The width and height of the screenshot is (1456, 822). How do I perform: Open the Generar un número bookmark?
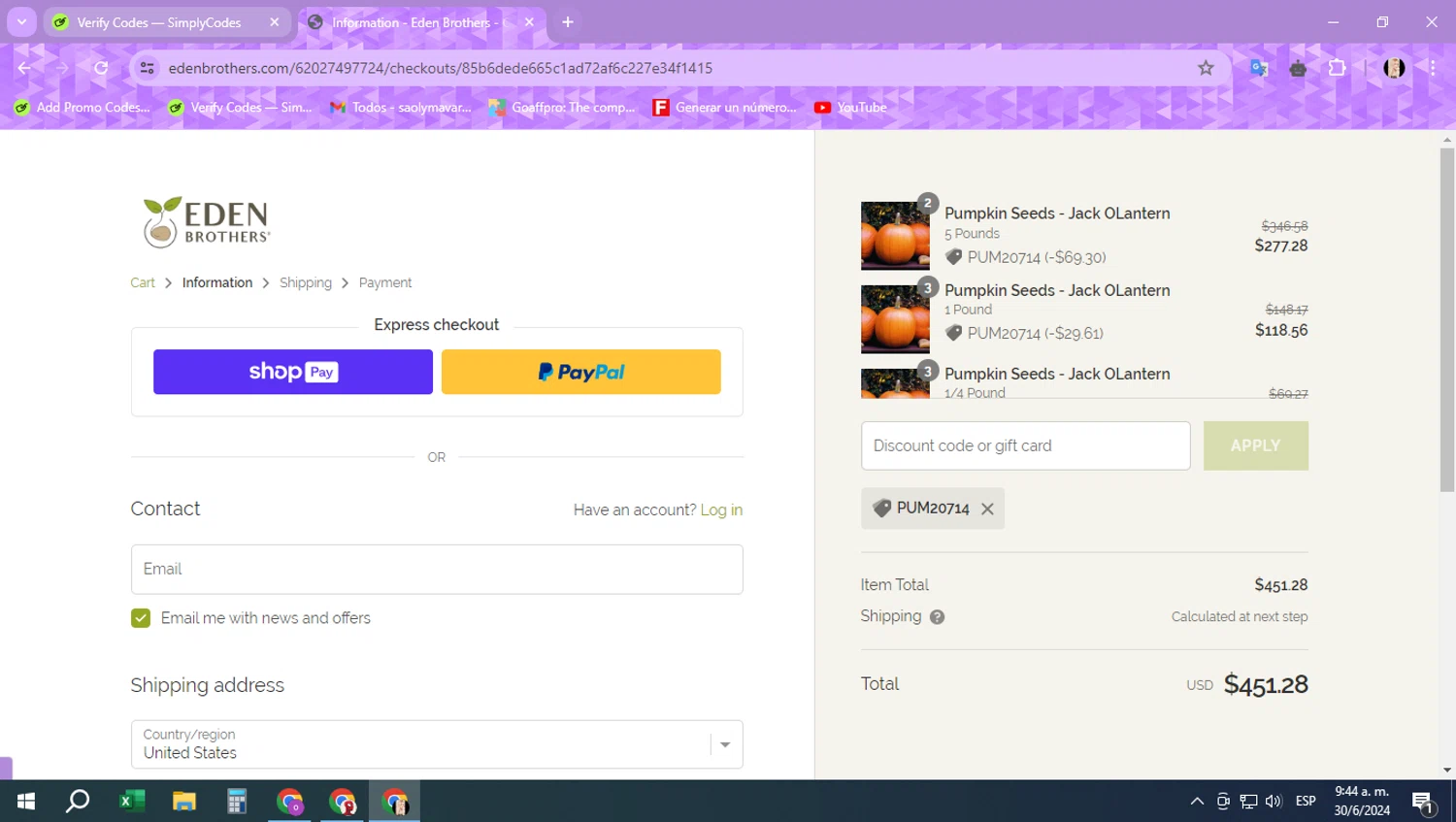724,108
